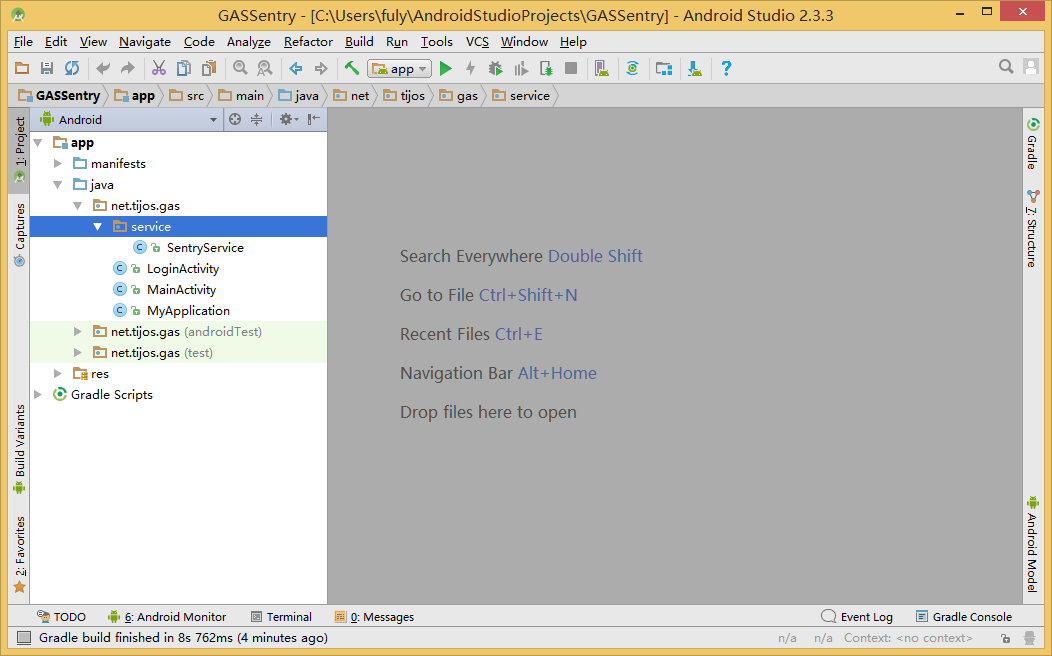Click the Search Everywhere magnifier icon
Image resolution: width=1052 pixels, height=656 pixels.
(1006, 66)
